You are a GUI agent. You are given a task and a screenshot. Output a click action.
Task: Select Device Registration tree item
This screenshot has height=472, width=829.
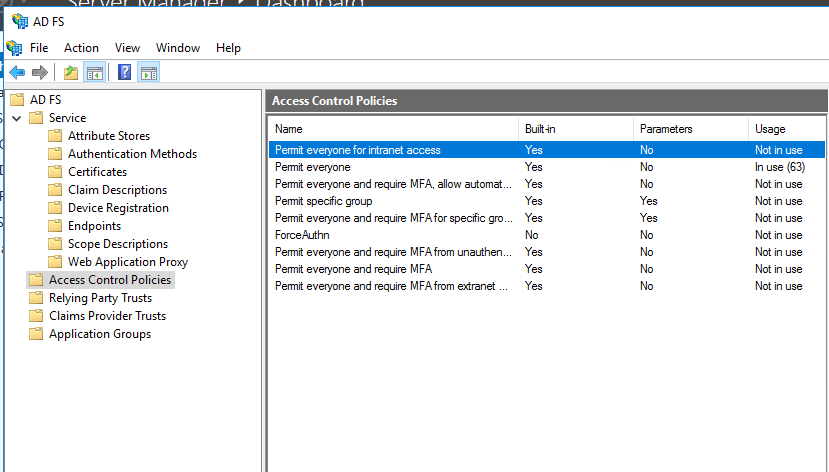[118, 208]
